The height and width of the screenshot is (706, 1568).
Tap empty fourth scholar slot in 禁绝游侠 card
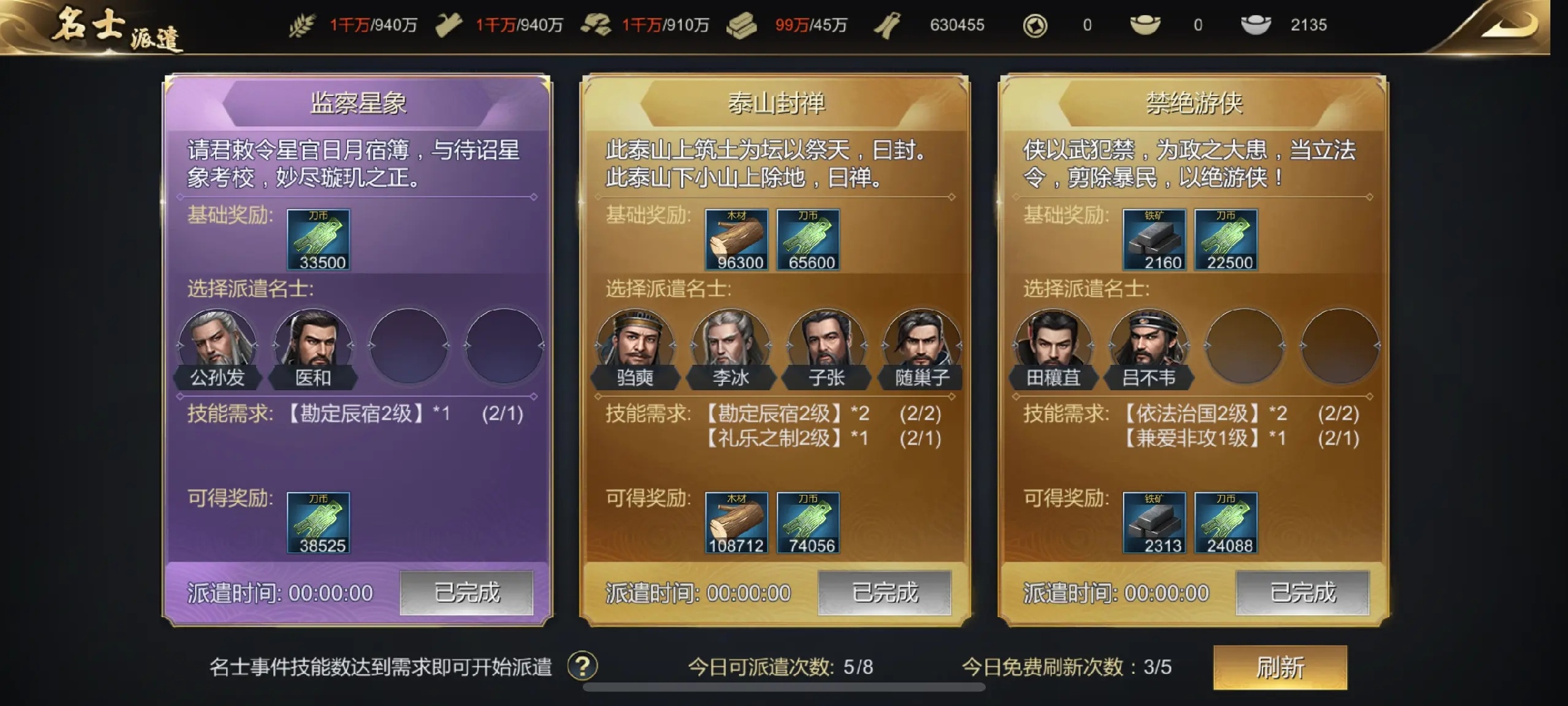tap(1339, 345)
